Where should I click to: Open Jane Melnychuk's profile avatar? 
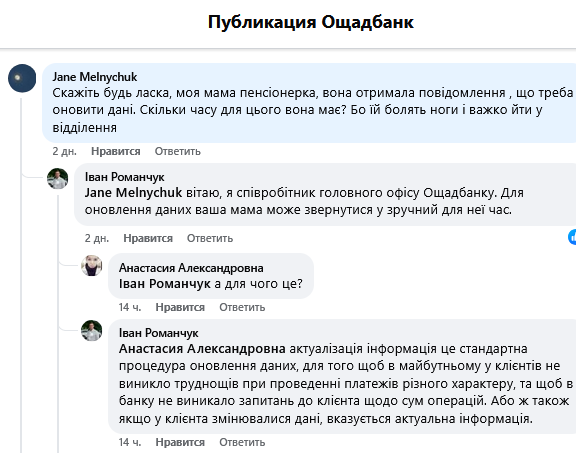click(22, 78)
